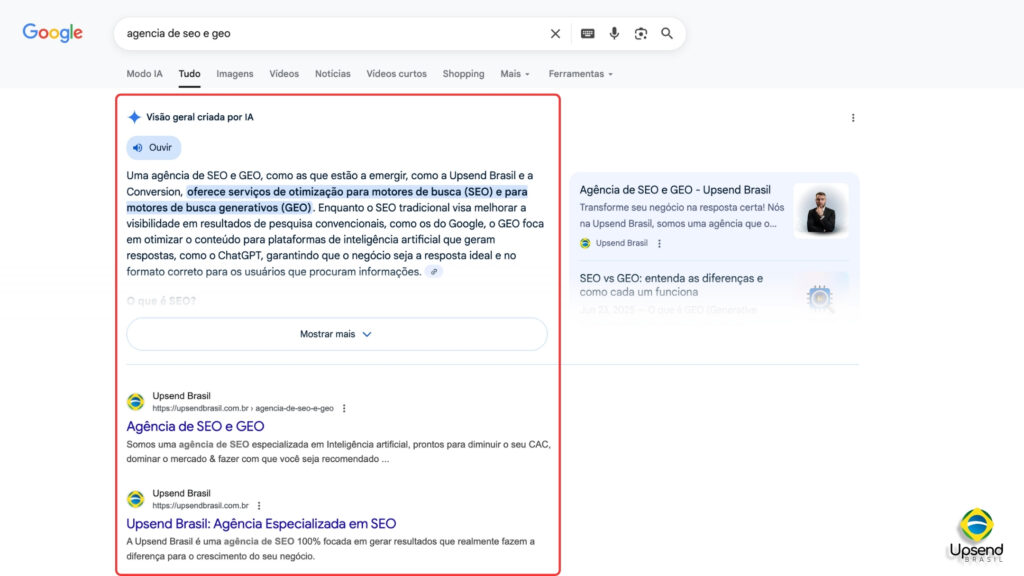This screenshot has width=1024, height=576.
Task: Open the three-dot menu beside https://upsendbrasil.com.br
Action: point(259,505)
